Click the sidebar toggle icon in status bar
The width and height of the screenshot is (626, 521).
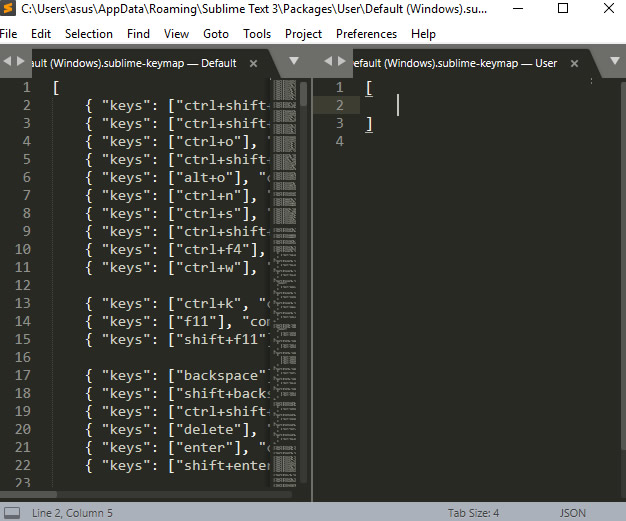click(11, 513)
